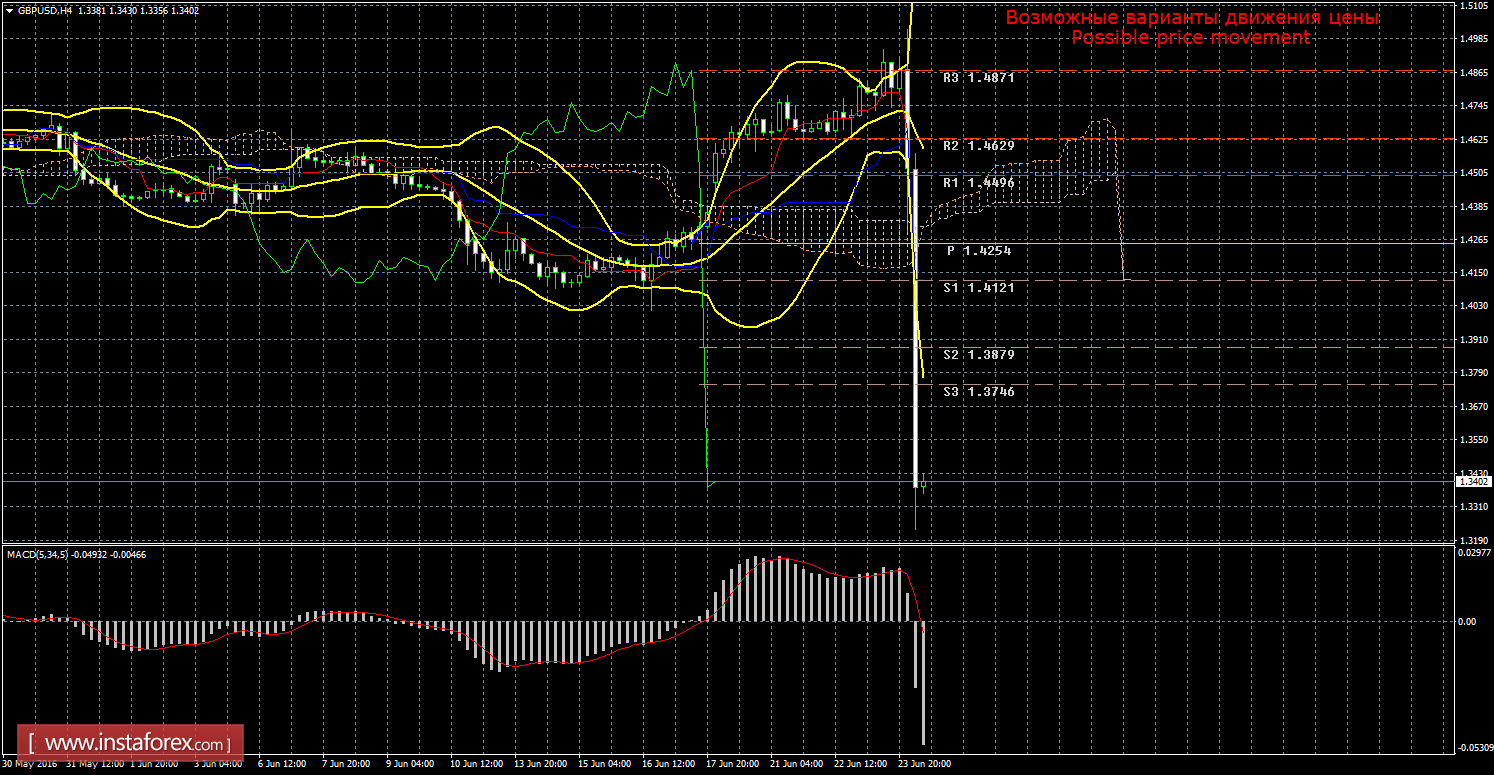
Task: Click the R3 1.4871 resistance label
Action: [x=979, y=77]
